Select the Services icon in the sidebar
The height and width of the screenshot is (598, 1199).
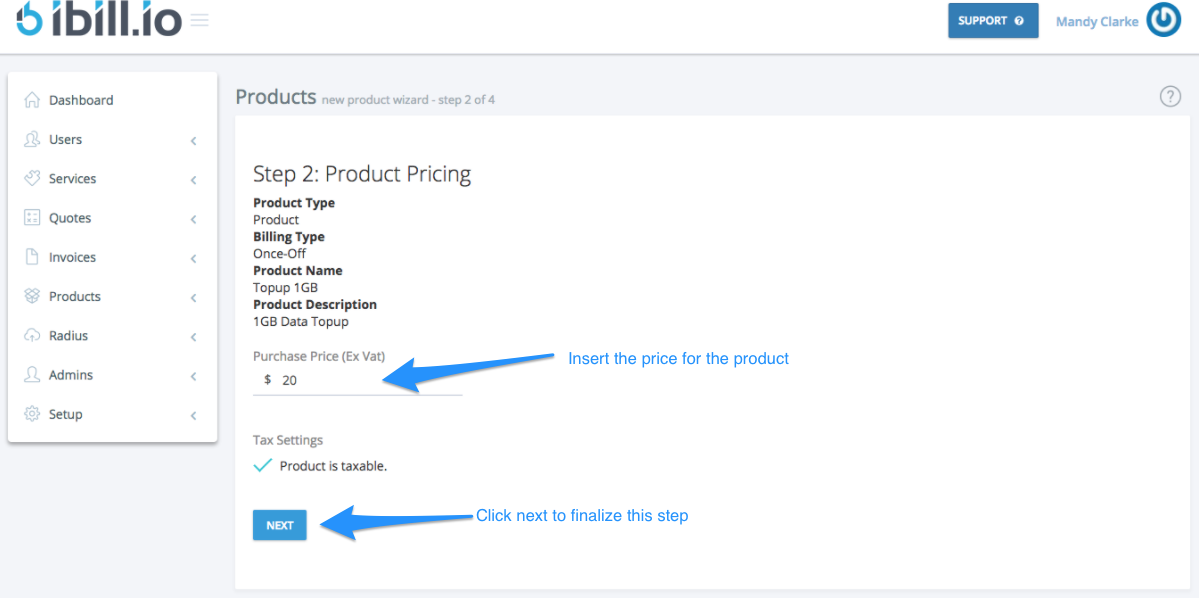(29, 178)
